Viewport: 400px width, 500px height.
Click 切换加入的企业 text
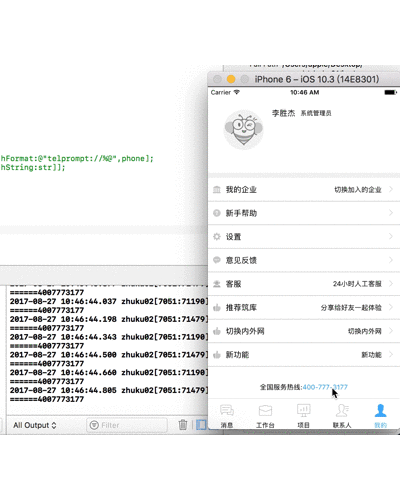pos(358,190)
